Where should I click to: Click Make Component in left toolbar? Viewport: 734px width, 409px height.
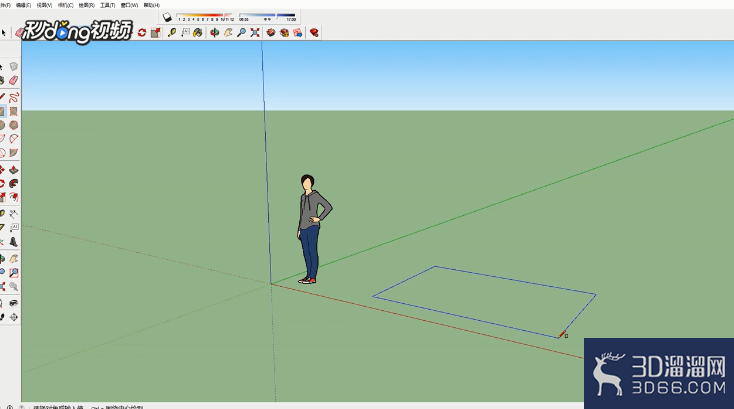[14, 66]
